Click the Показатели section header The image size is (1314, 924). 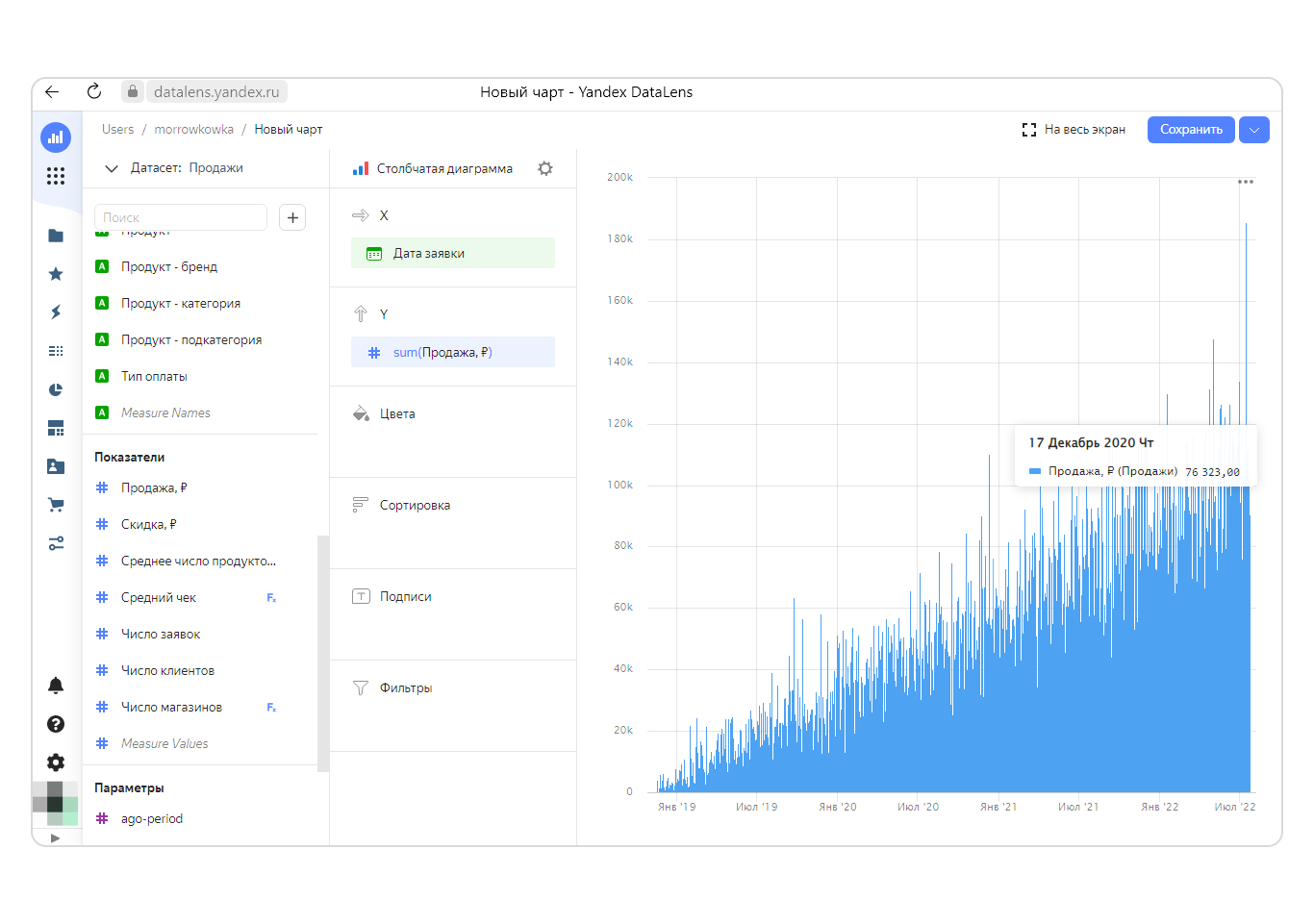[130, 457]
